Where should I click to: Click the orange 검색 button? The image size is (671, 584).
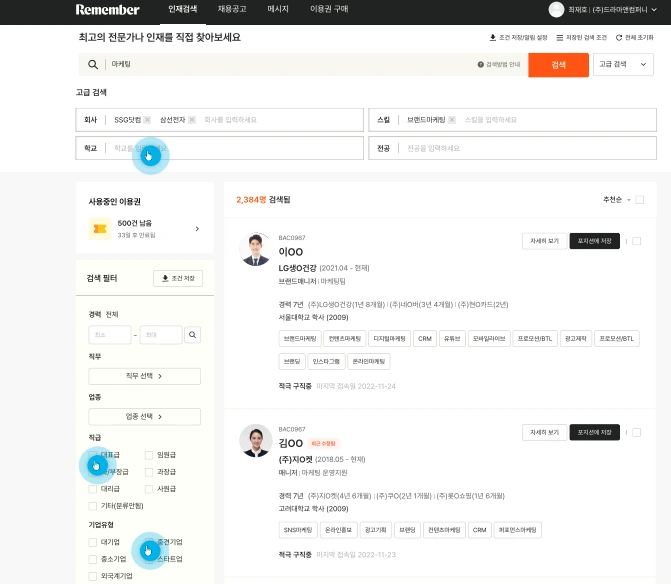pyautogui.click(x=558, y=65)
